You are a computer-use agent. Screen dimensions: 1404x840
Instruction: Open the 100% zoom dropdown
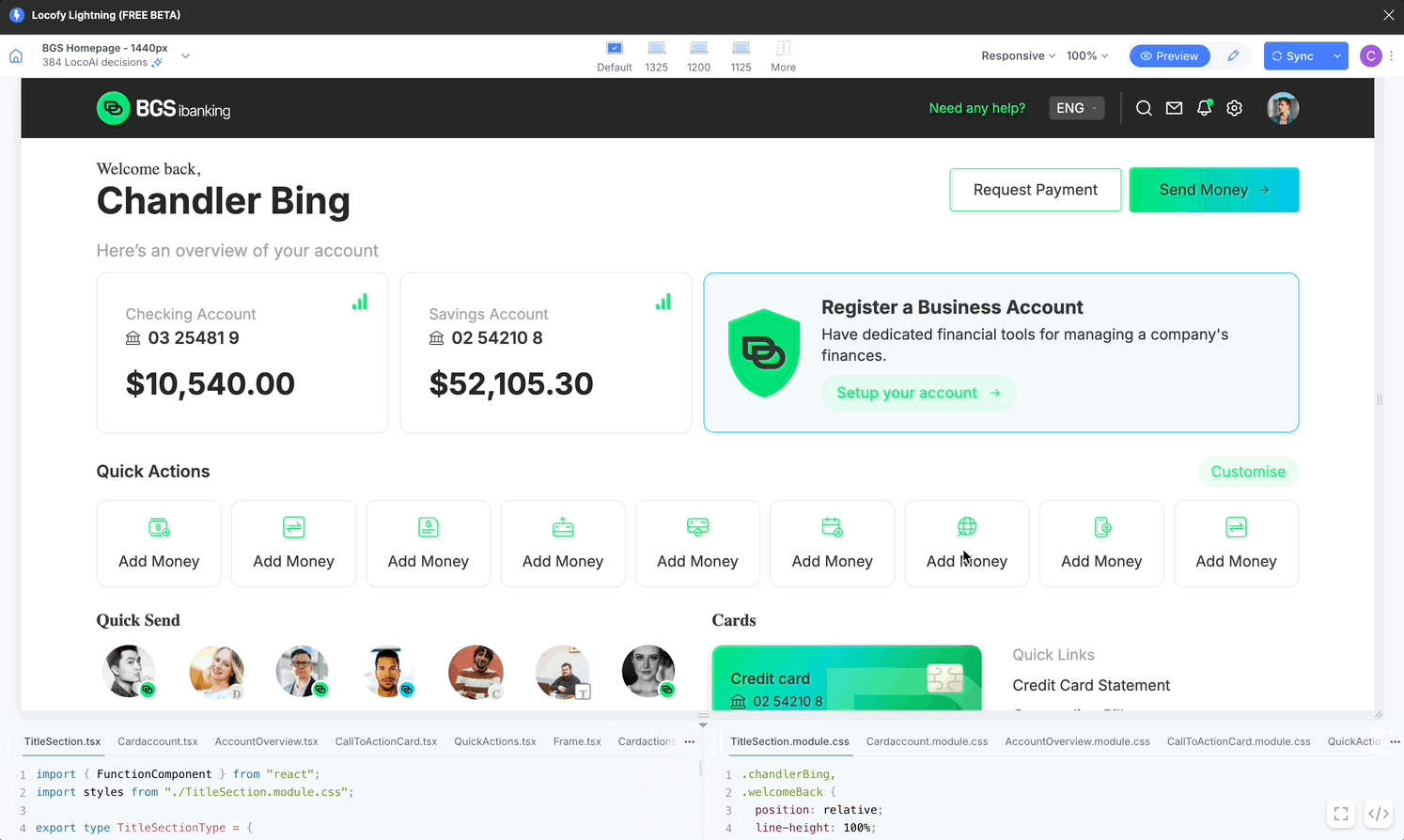[x=1087, y=56]
